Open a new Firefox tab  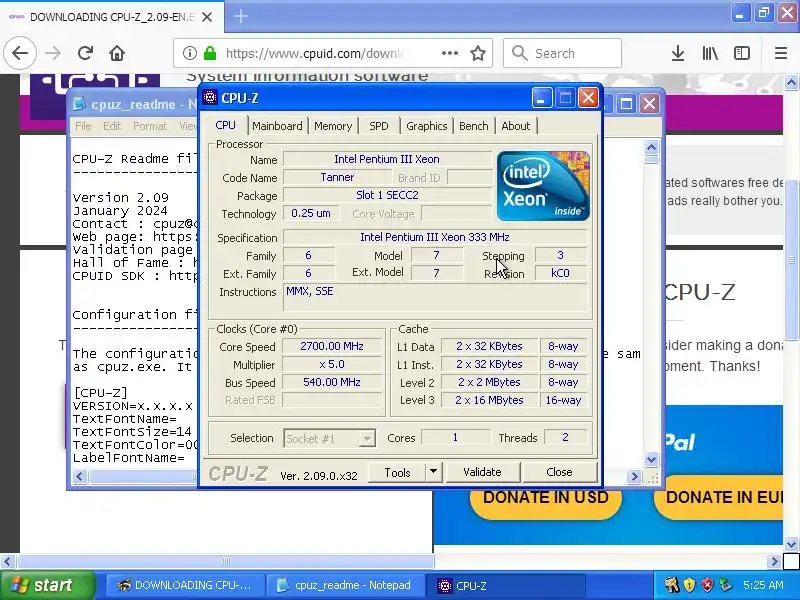[241, 16]
